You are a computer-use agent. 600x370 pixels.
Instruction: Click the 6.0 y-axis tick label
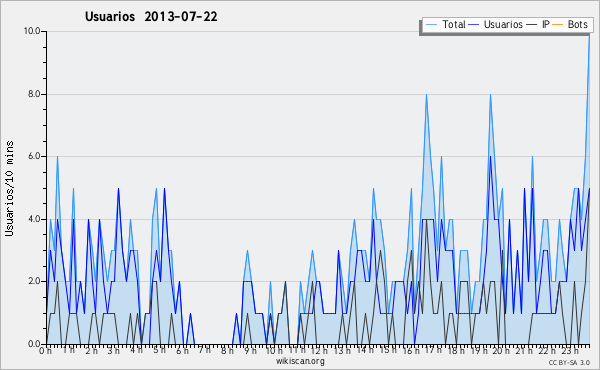34,156
